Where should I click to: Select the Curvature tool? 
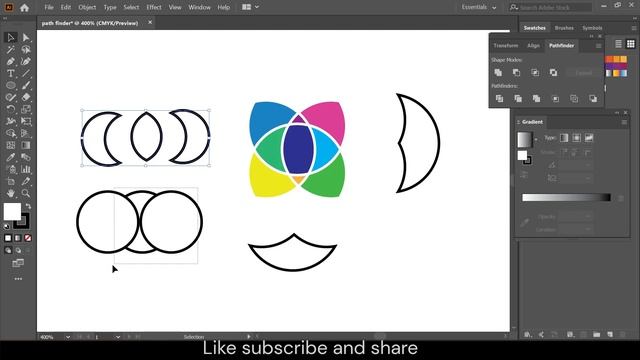click(26, 62)
